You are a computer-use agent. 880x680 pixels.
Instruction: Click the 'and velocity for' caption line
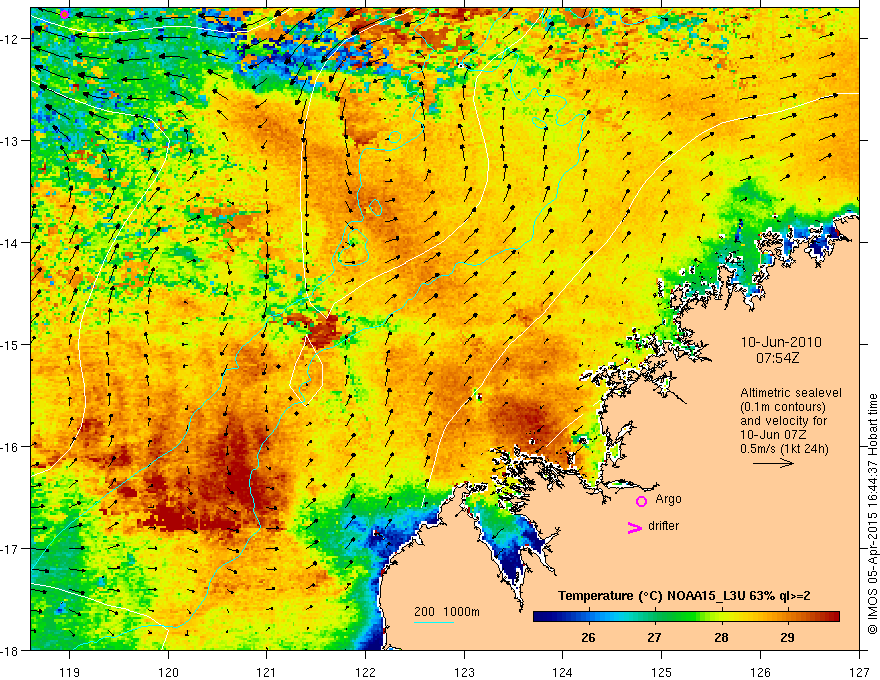[x=783, y=421]
